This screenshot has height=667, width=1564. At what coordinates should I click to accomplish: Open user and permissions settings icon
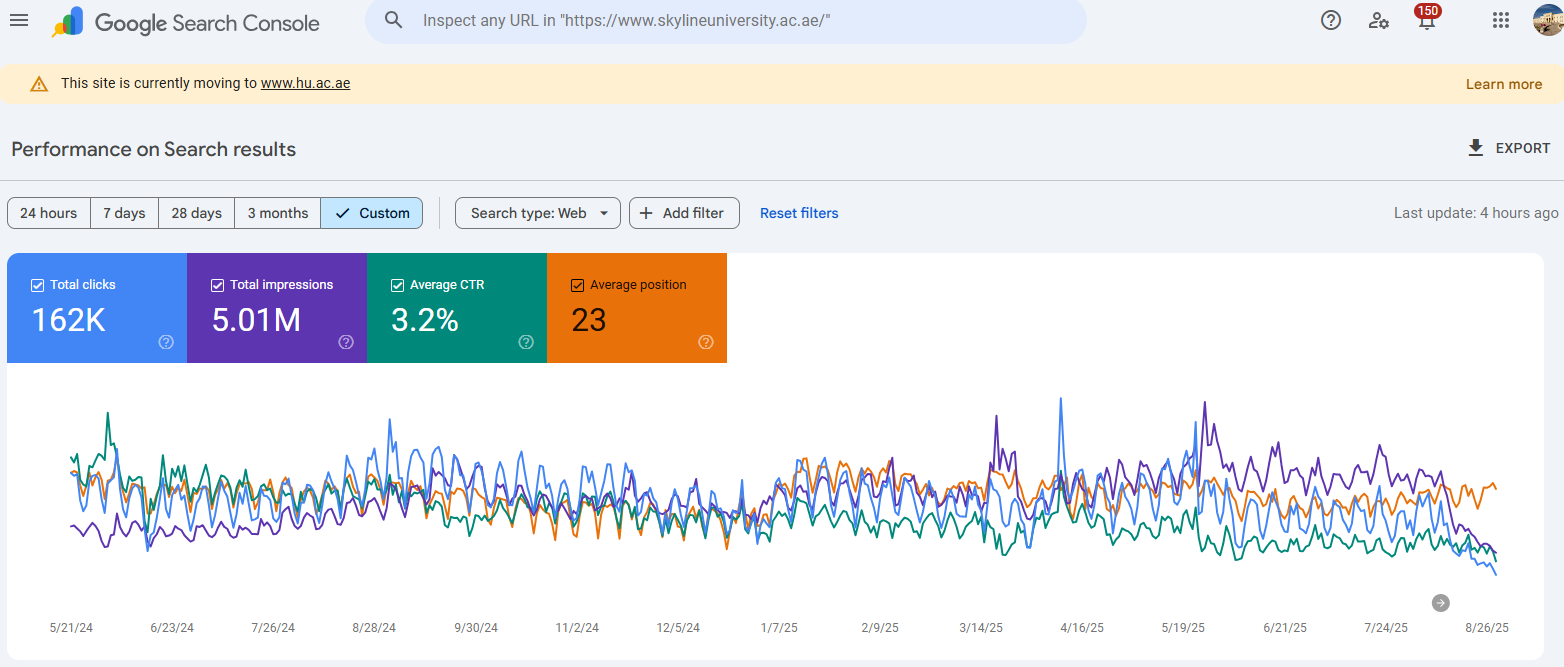1379,20
